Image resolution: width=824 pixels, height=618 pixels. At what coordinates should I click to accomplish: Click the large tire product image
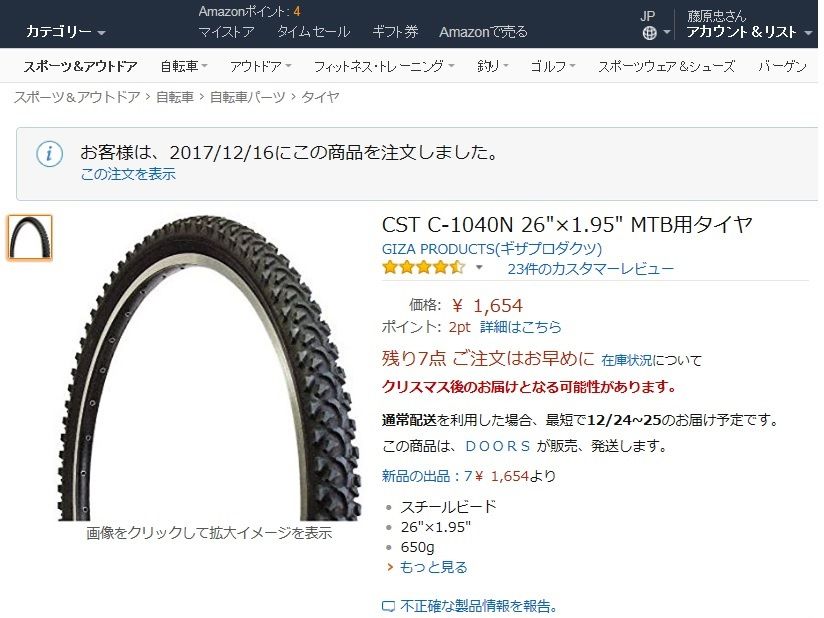[x=209, y=368]
